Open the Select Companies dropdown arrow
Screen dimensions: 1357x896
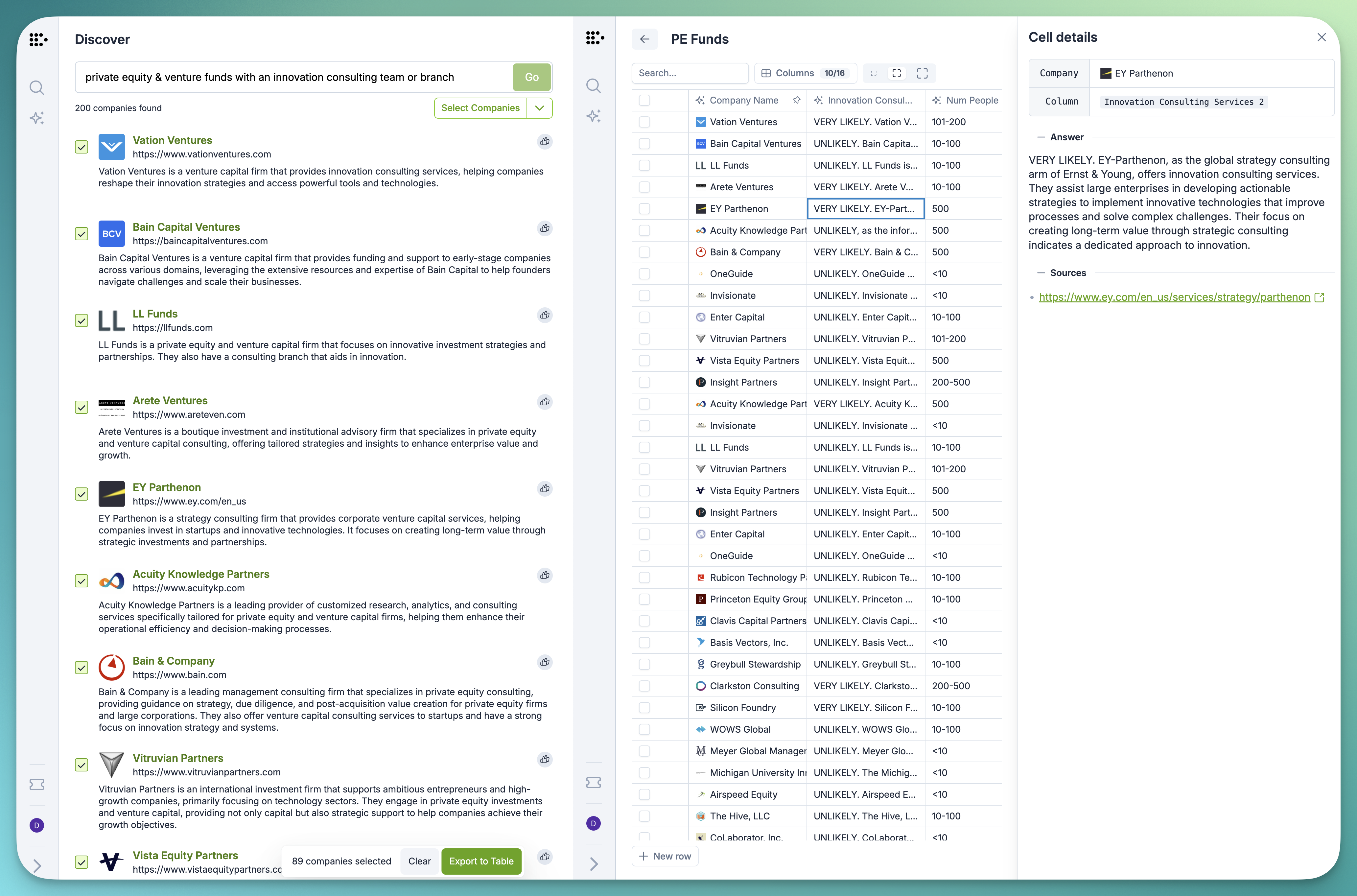point(539,108)
